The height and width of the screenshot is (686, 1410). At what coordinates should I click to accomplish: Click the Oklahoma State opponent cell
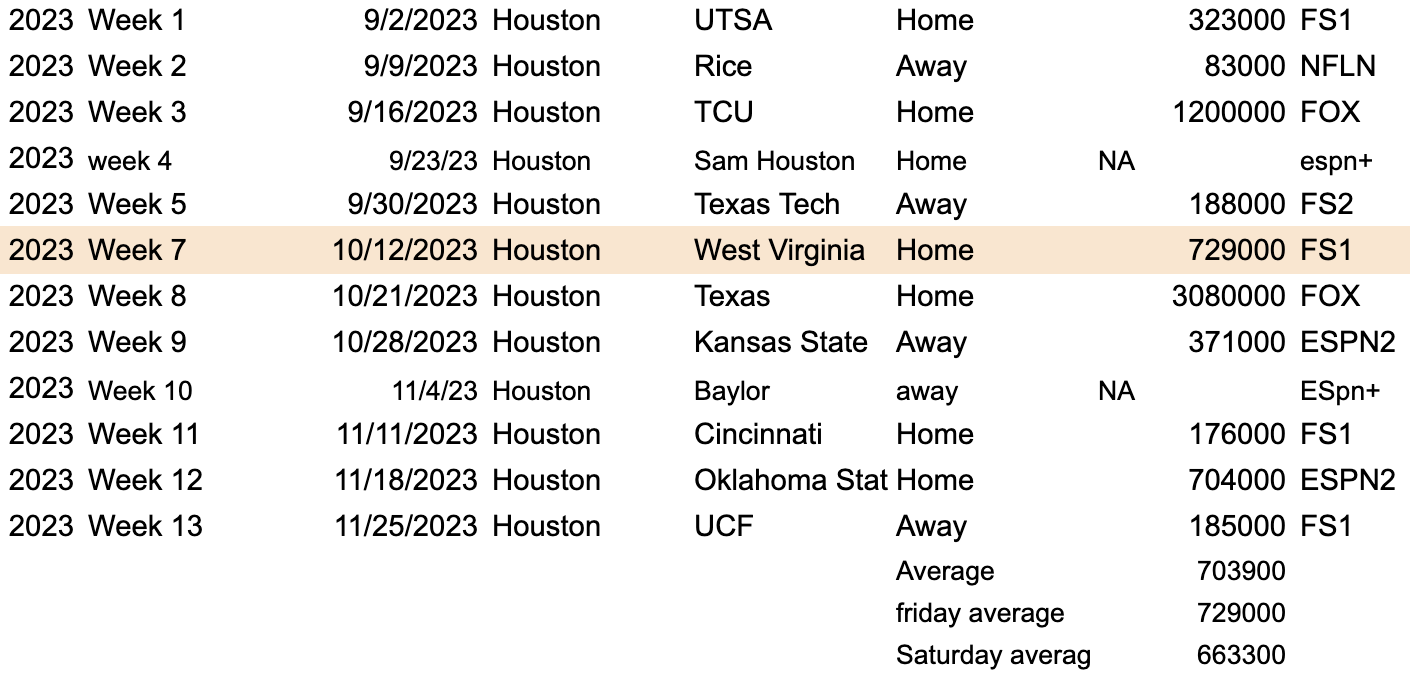pos(790,480)
